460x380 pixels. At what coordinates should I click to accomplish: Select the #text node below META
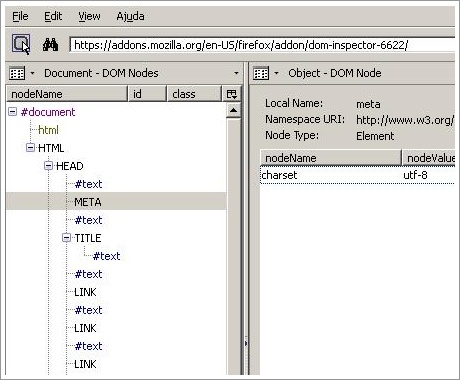click(88, 220)
